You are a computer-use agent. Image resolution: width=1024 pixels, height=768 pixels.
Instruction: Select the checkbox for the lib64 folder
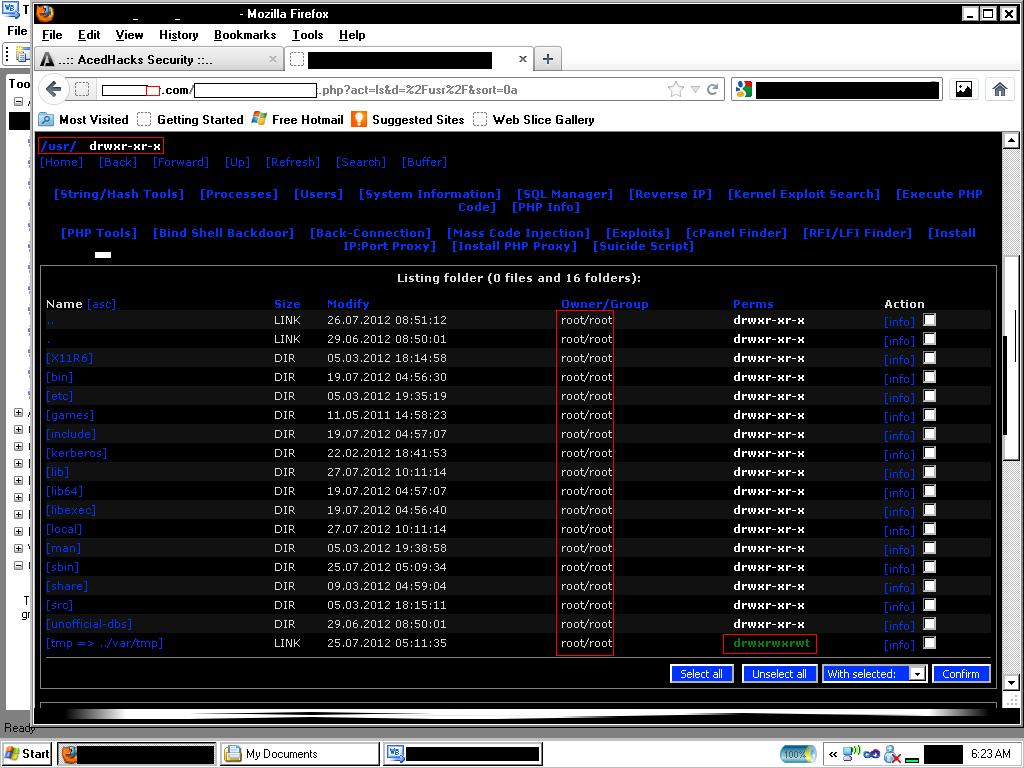[x=929, y=490]
